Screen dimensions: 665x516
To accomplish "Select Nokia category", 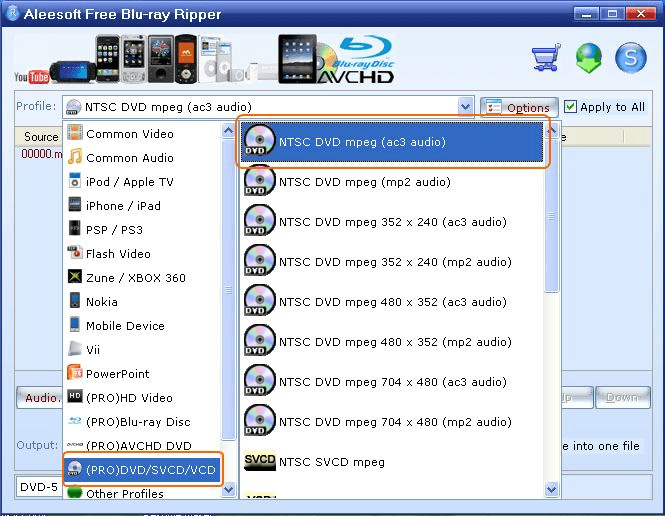I will coord(142,301).
